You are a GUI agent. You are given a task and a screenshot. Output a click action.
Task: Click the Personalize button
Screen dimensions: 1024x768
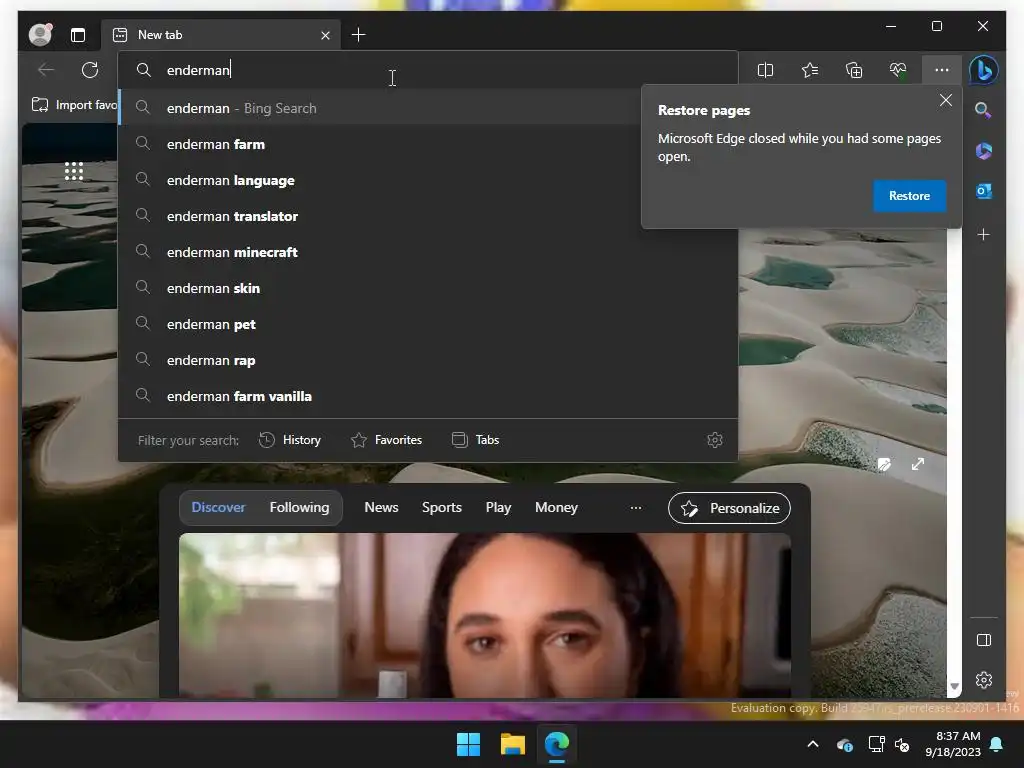tap(729, 508)
